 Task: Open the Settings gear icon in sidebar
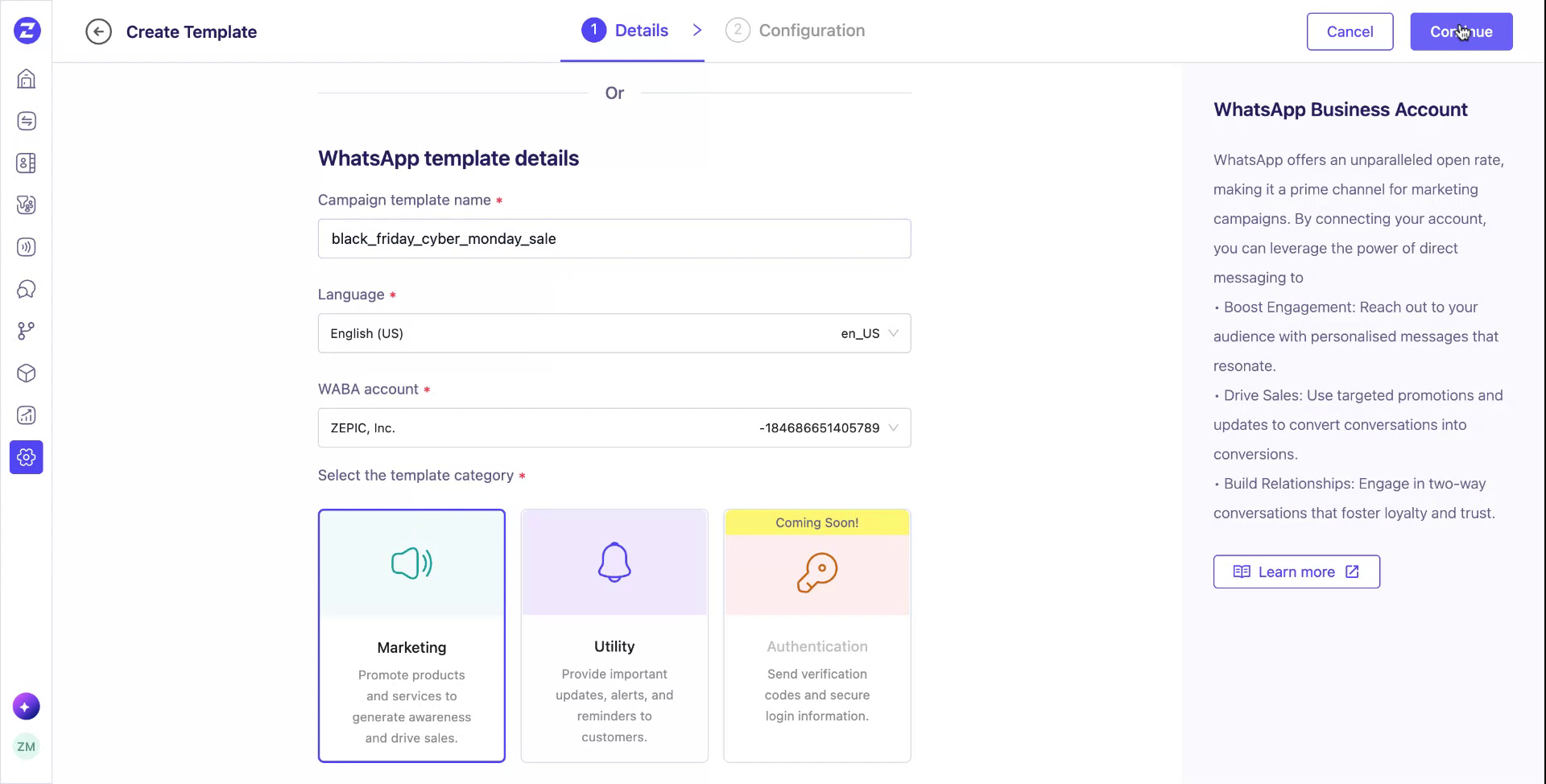tap(27, 456)
